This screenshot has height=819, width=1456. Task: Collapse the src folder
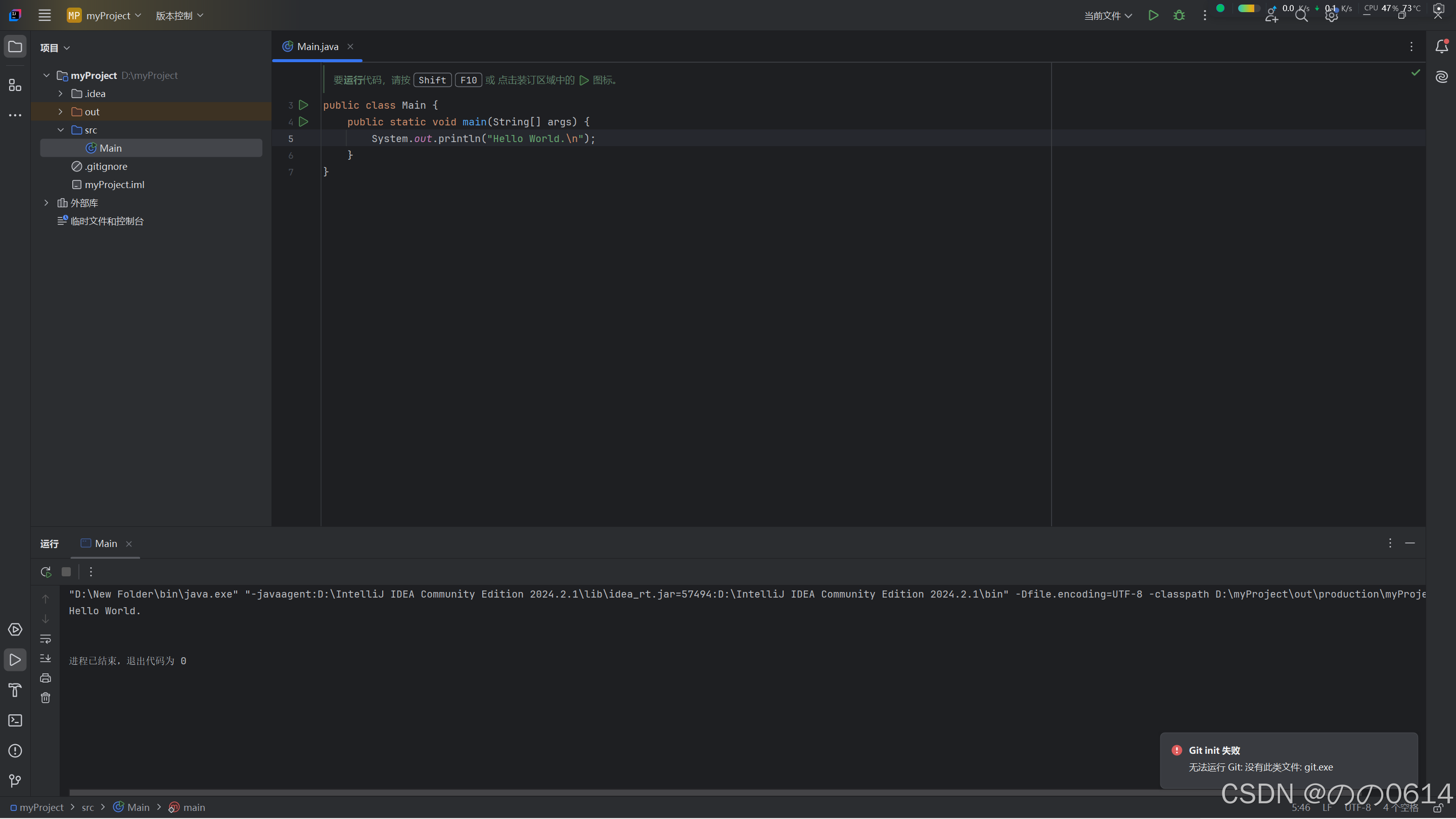61,129
